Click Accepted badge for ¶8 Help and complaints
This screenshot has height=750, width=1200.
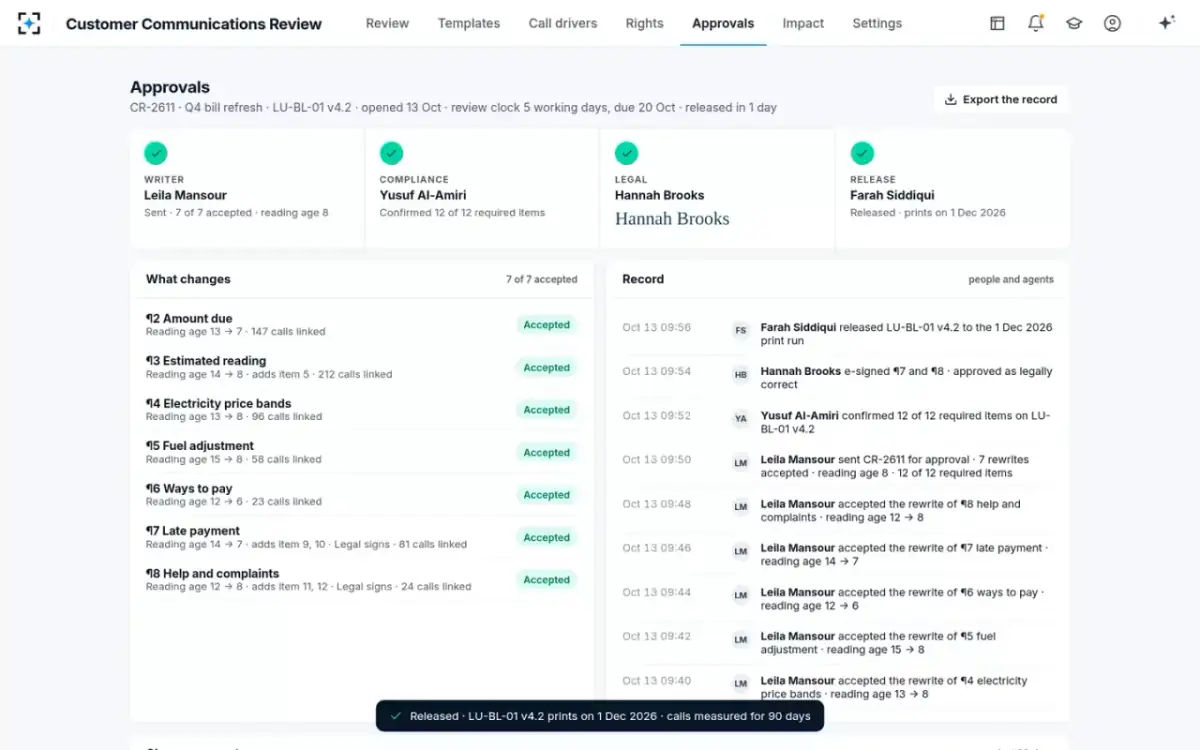pyautogui.click(x=546, y=580)
